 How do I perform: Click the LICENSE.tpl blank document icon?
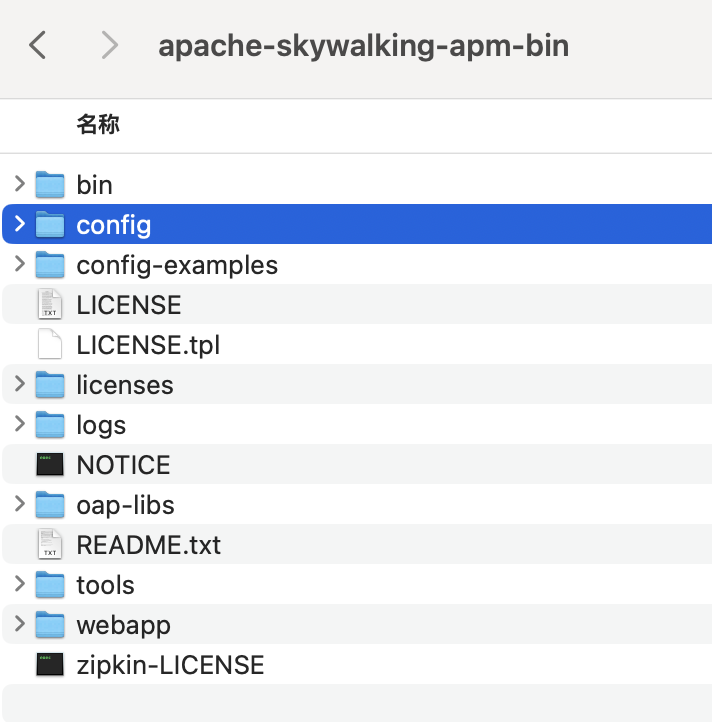click(x=50, y=344)
